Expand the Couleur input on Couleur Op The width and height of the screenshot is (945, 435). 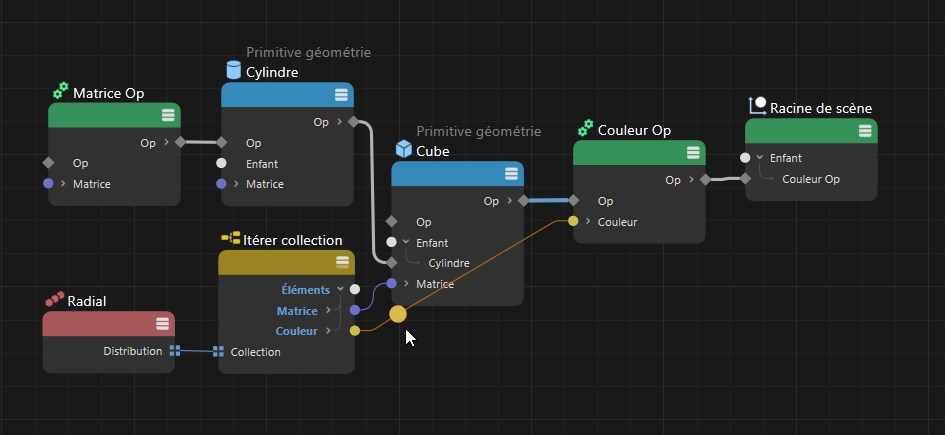pos(587,222)
